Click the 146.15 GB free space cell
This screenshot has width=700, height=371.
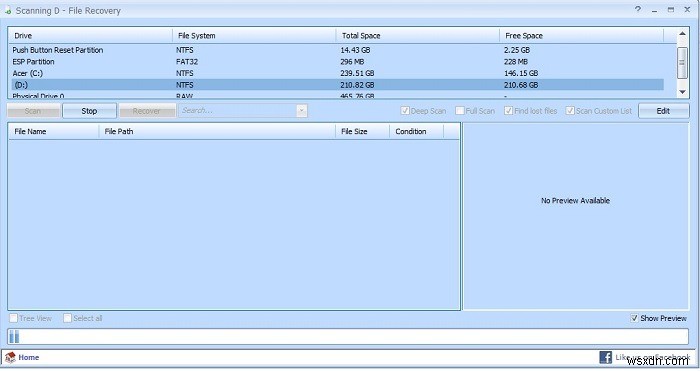point(521,73)
